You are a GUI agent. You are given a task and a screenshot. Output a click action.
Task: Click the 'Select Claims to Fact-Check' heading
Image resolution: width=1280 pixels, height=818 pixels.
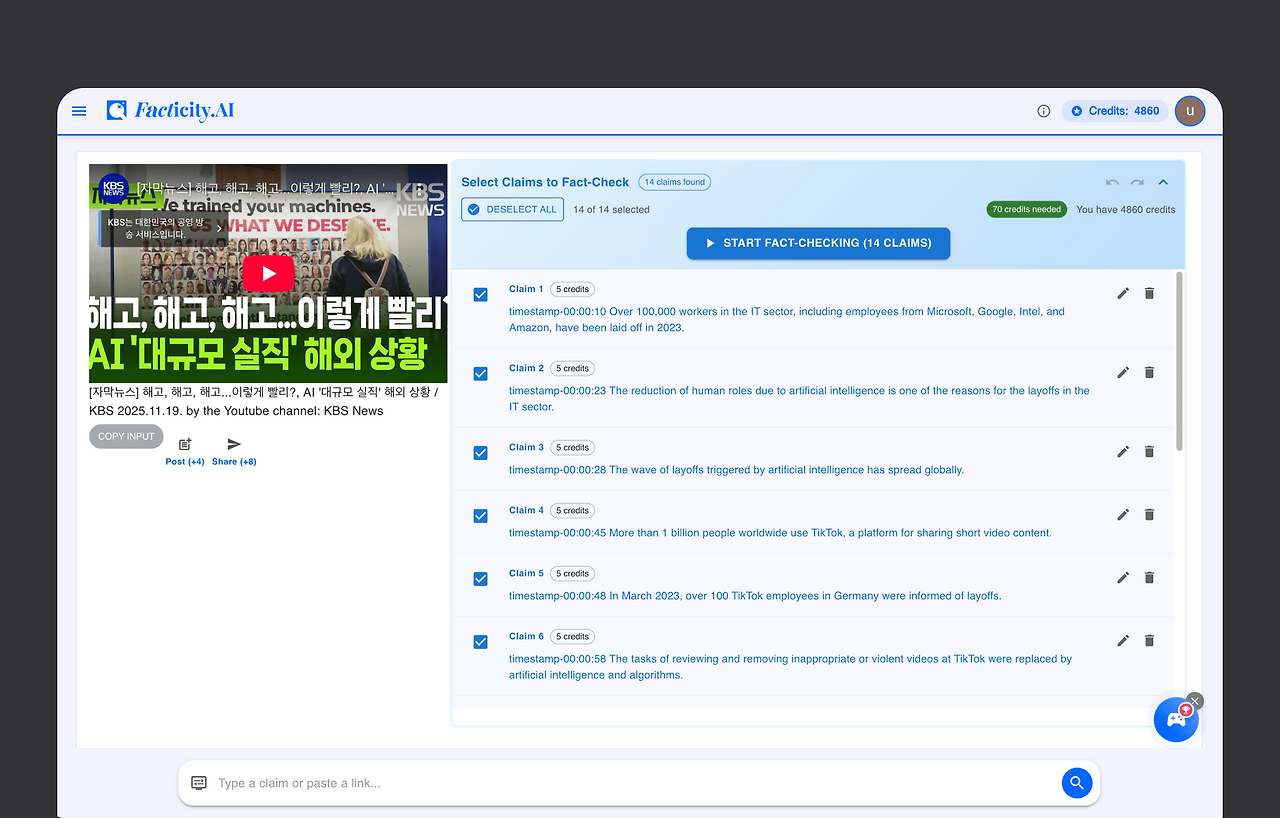[545, 182]
